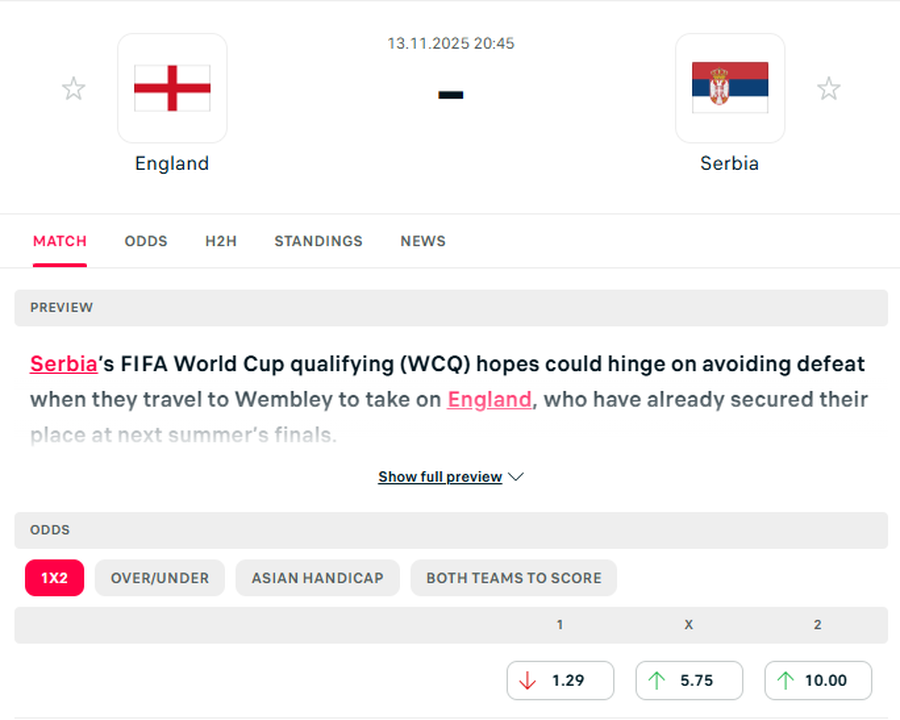The image size is (900, 720).
Task: Click the chevron beside Show full preview
Action: click(516, 477)
